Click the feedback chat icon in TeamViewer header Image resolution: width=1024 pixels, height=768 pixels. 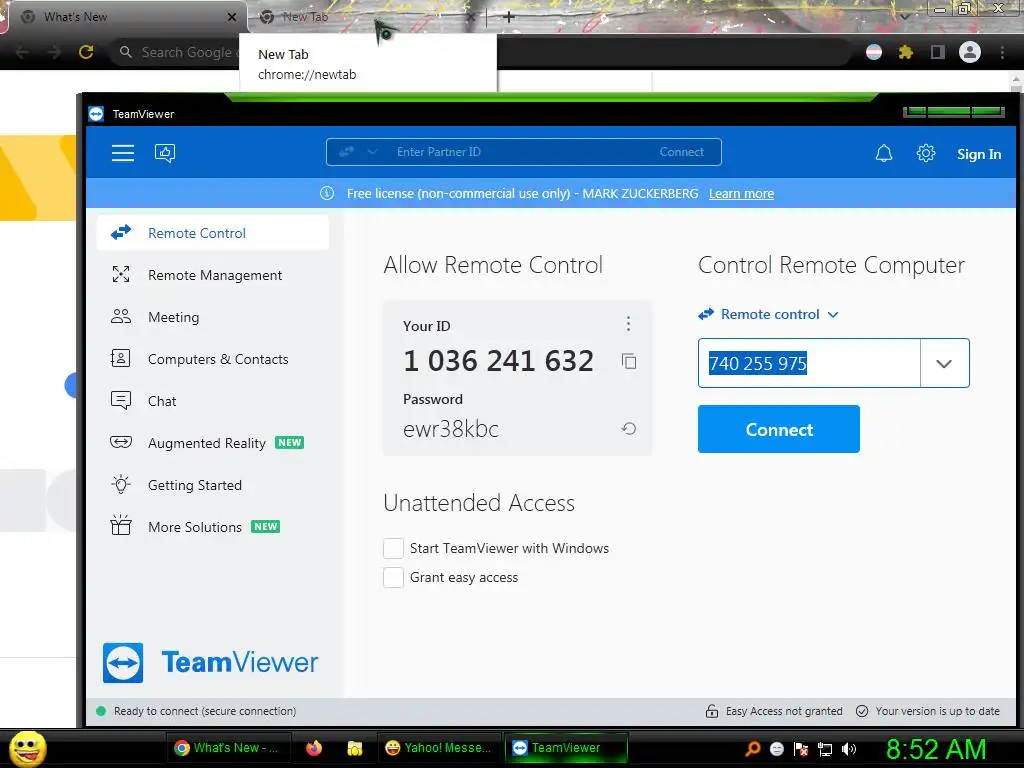[x=165, y=153]
